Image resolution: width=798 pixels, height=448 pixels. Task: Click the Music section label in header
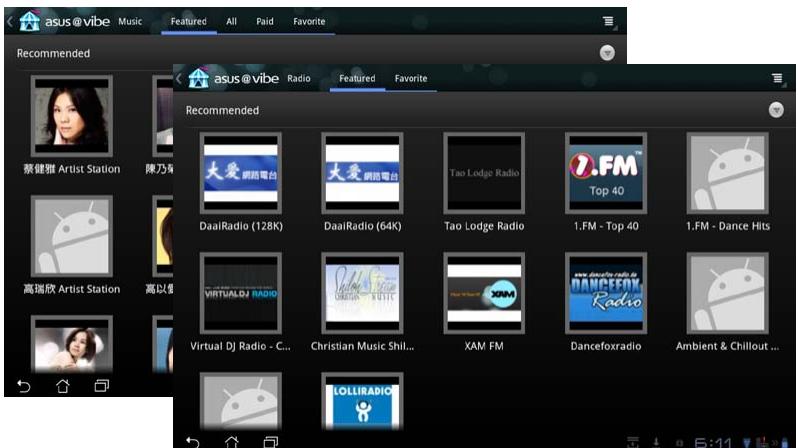pyautogui.click(x=130, y=21)
